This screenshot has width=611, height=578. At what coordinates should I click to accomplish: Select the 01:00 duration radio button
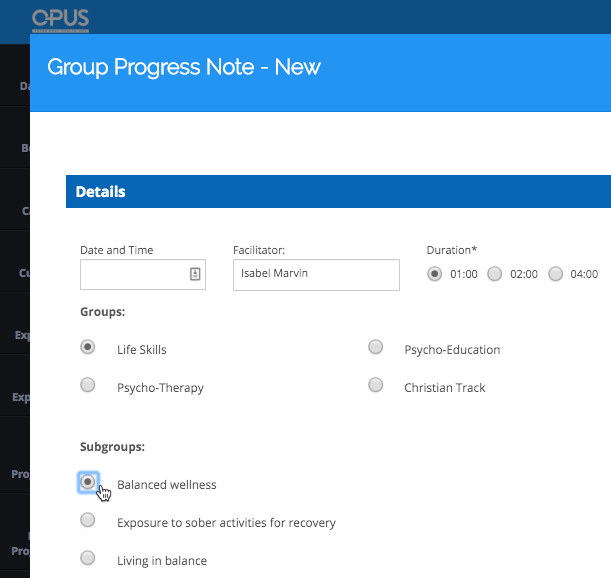[x=434, y=274]
